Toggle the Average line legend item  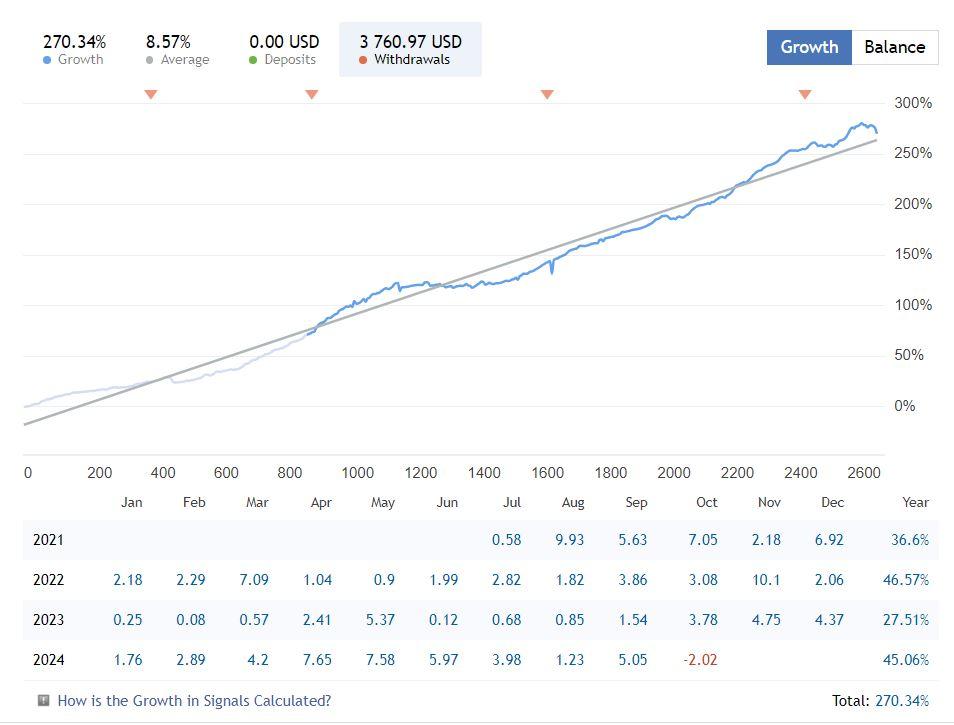177,50
